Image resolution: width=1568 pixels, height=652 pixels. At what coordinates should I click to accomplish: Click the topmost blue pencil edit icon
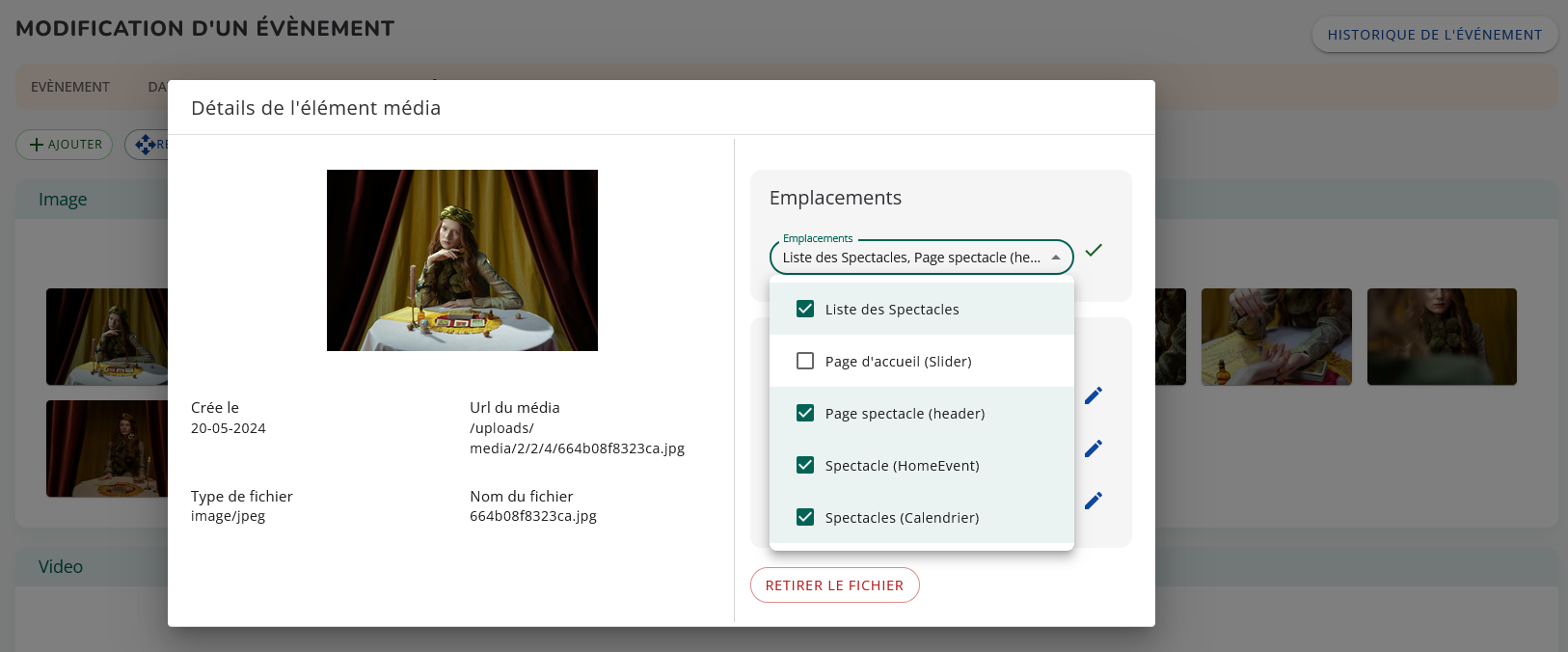[x=1093, y=396]
